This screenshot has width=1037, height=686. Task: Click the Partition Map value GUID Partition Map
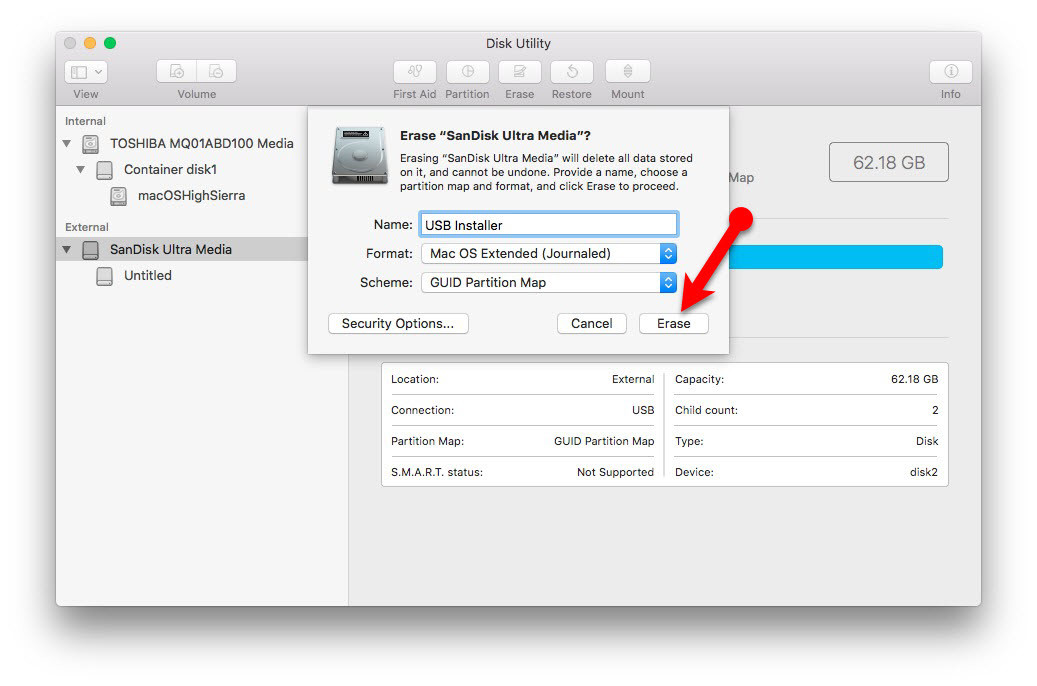click(x=604, y=441)
